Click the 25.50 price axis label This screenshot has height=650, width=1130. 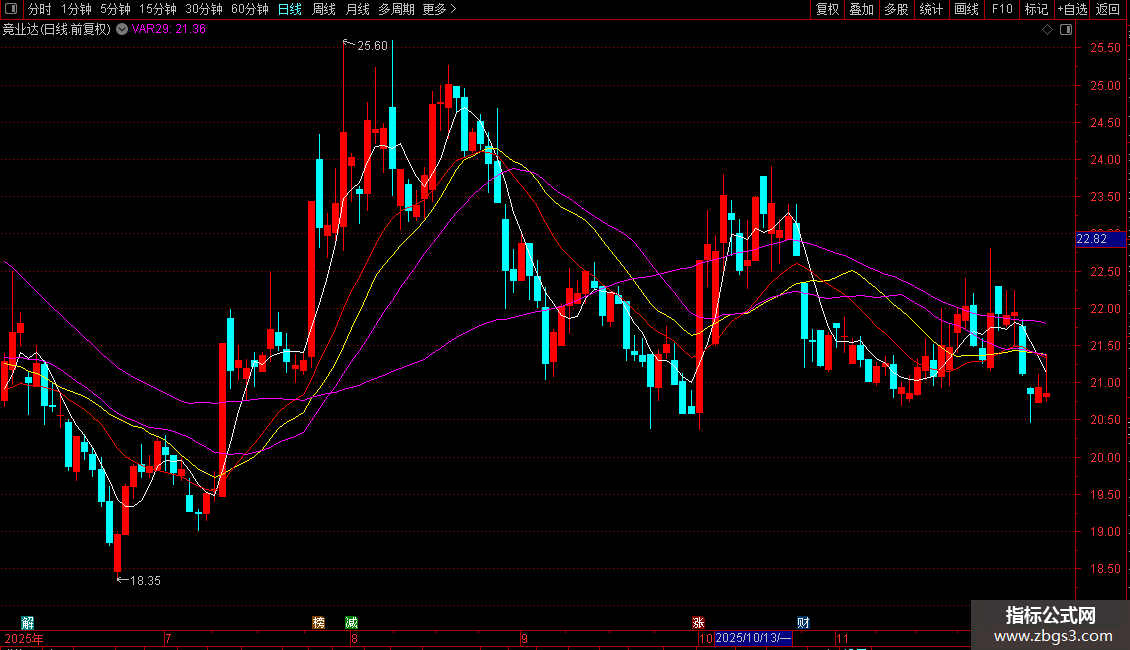click(1105, 48)
